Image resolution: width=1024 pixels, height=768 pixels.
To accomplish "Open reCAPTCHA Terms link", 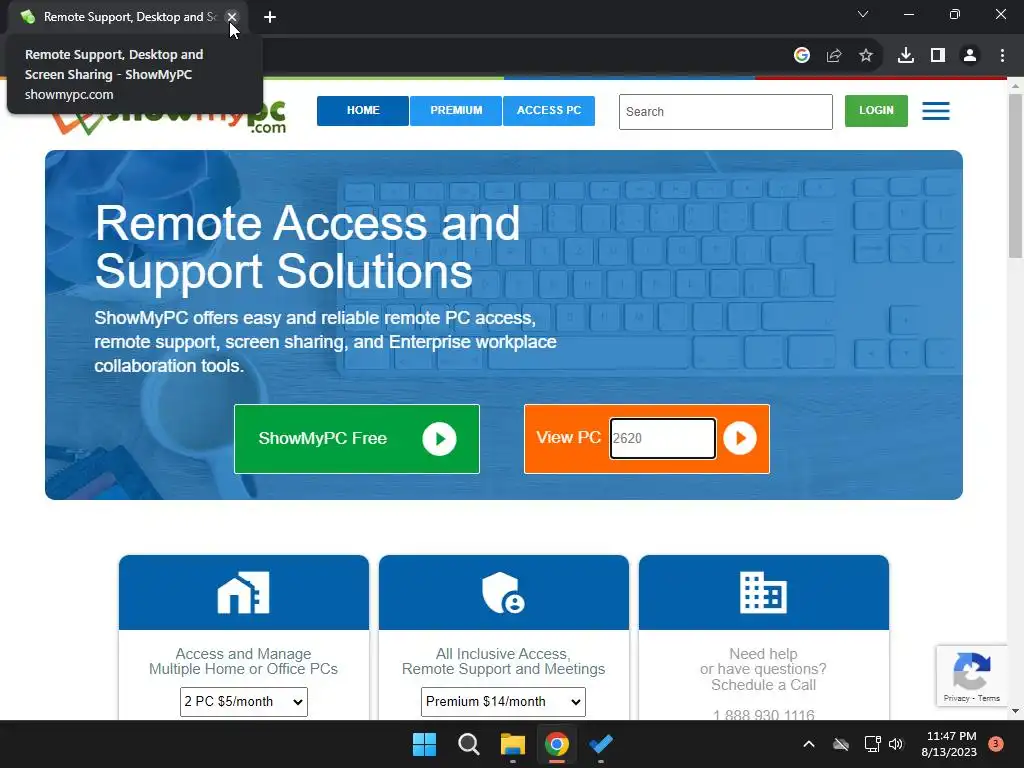I will (989, 698).
